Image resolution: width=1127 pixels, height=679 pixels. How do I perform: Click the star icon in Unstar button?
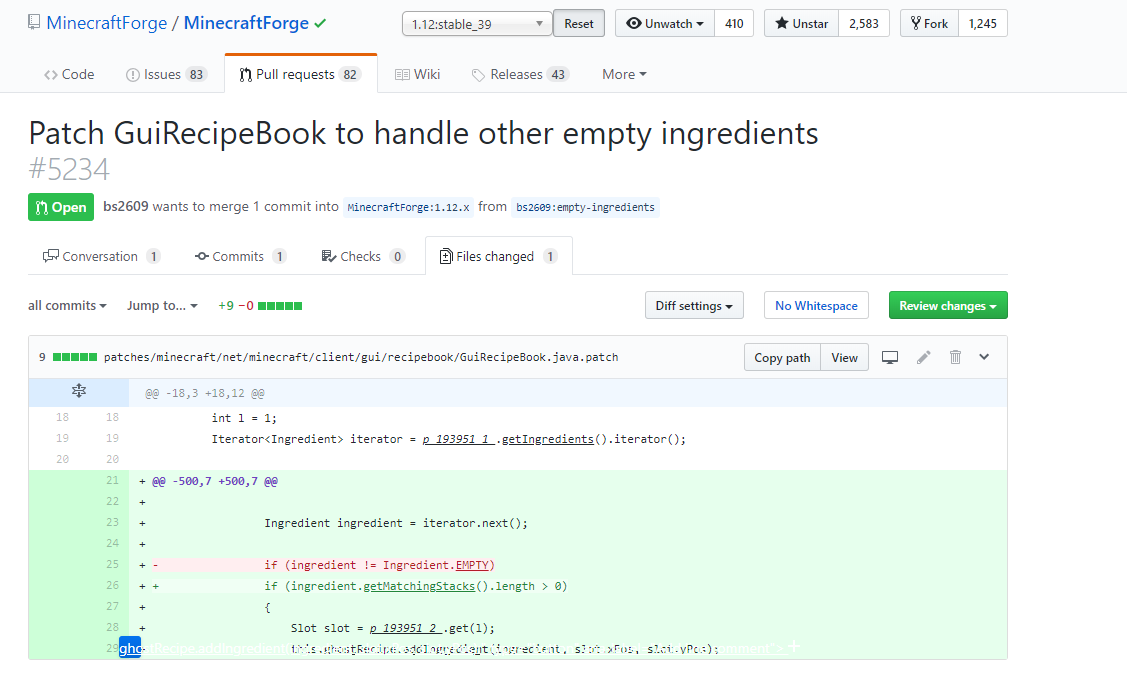[782, 23]
